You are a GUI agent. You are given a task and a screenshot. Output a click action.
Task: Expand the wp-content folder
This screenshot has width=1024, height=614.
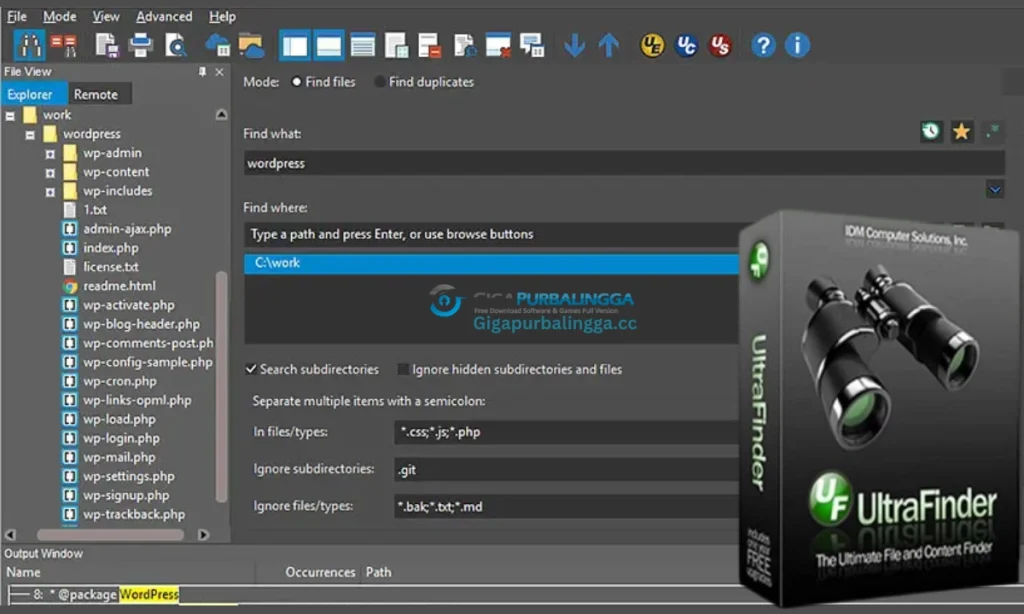[x=50, y=173]
